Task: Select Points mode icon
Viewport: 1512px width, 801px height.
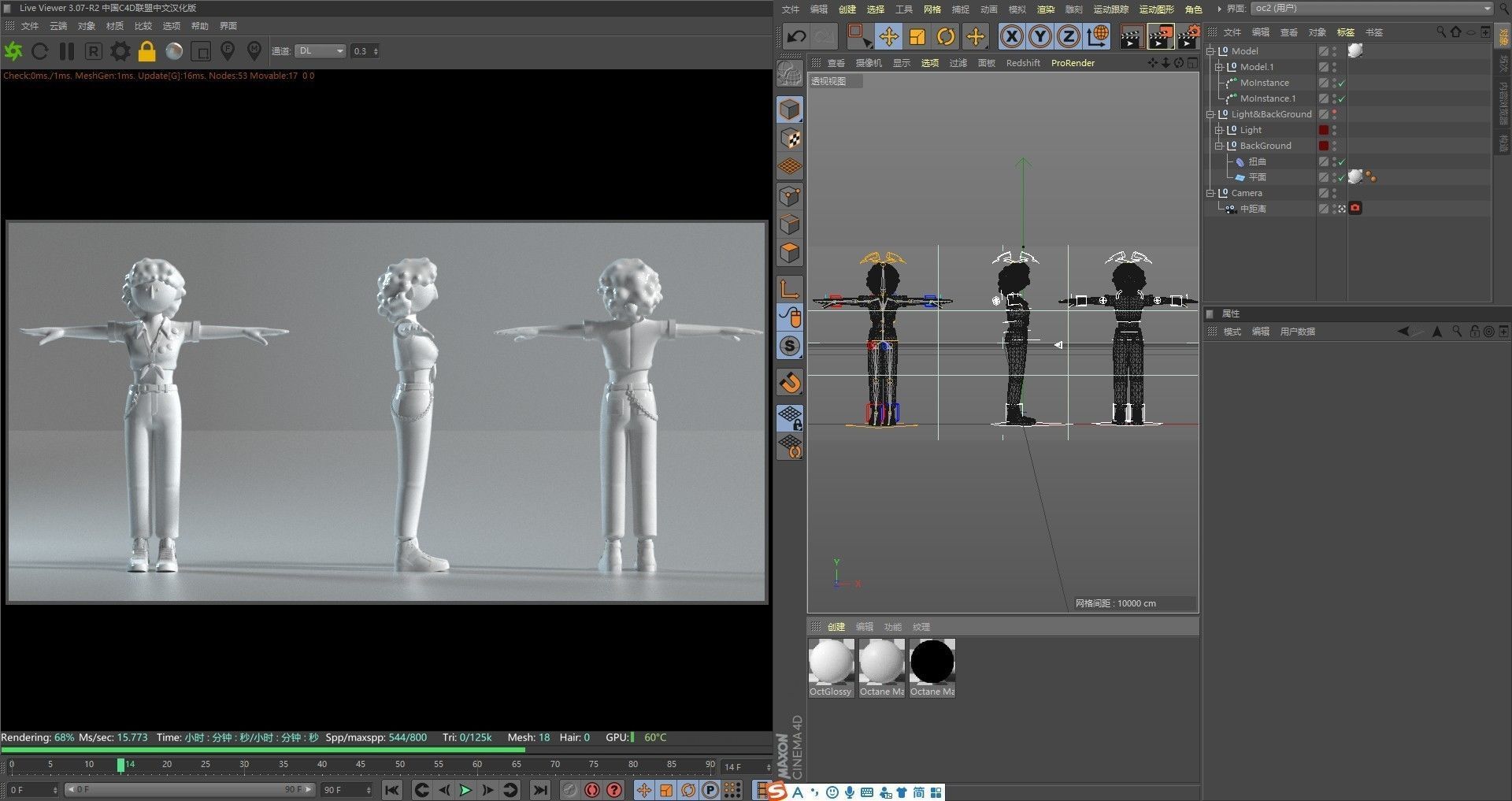Action: (x=790, y=195)
